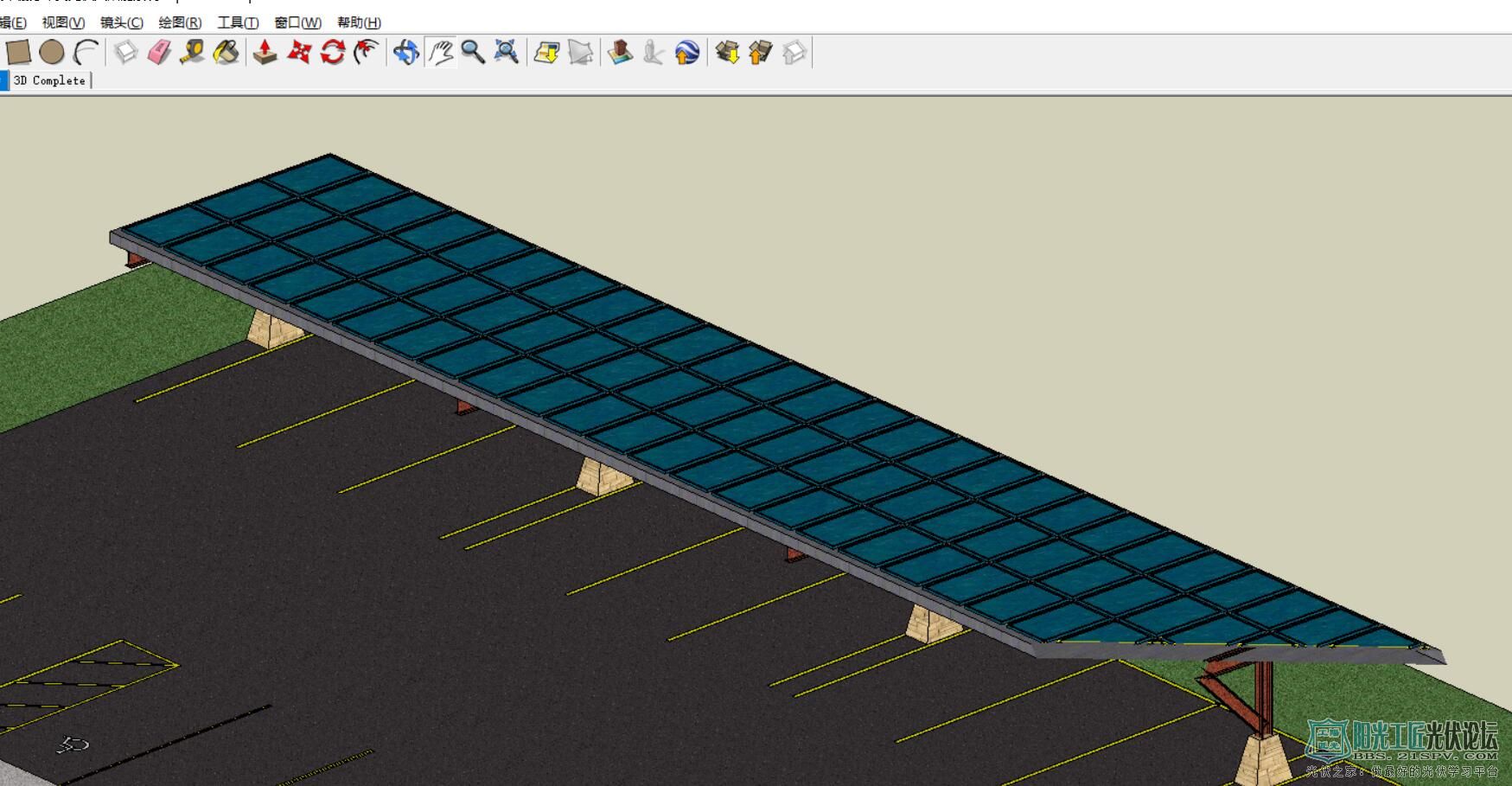Click the Get Models download icon
This screenshot has height=786, width=1512.
pos(727,53)
